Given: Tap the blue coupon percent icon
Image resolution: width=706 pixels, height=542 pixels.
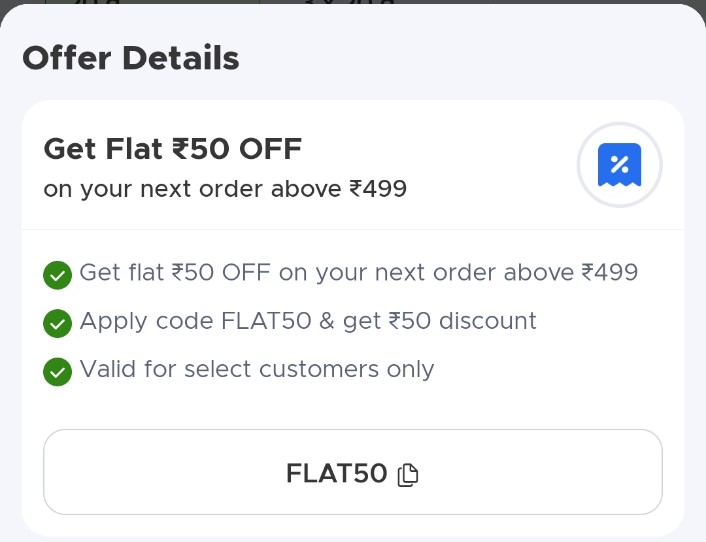Looking at the screenshot, I should point(619,165).
